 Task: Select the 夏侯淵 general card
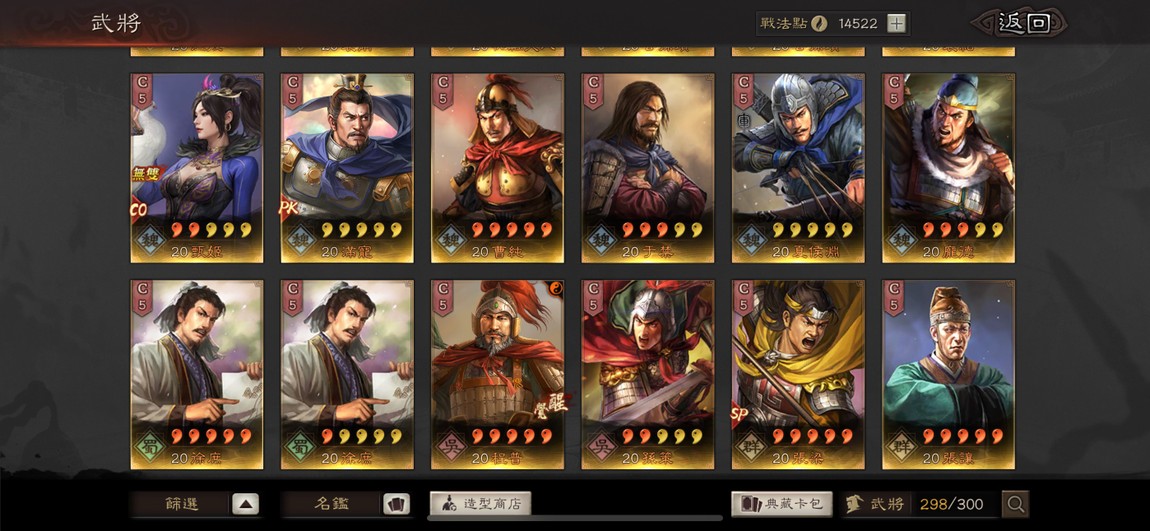[x=798, y=168]
